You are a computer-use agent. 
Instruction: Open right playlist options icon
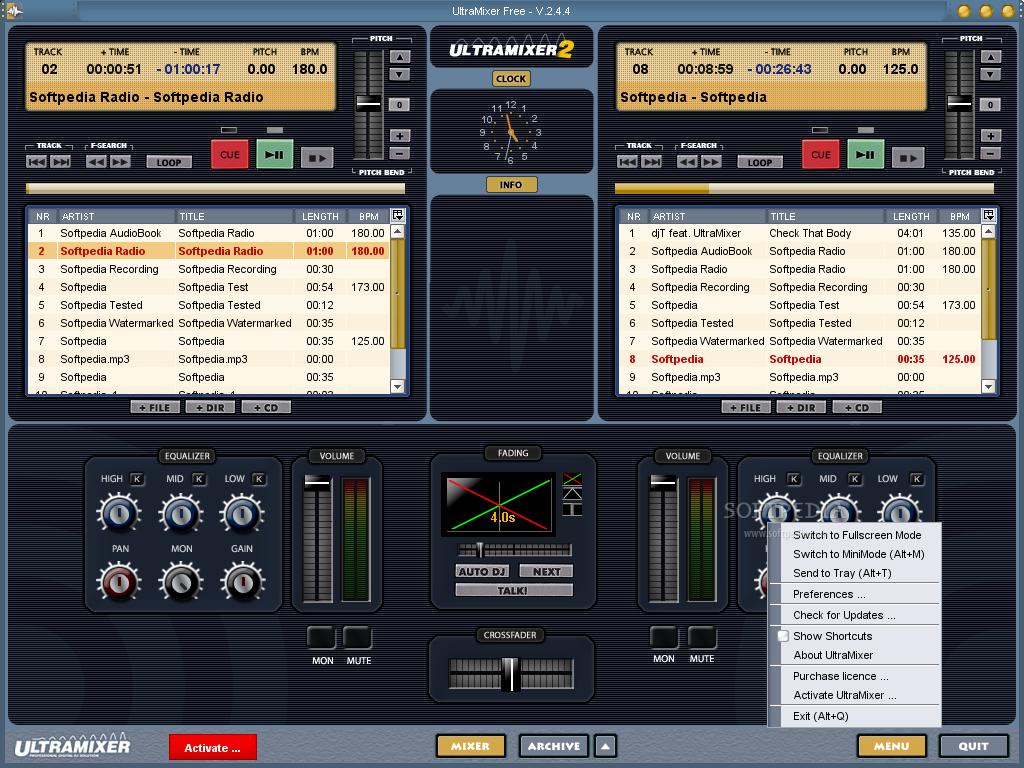pyautogui.click(x=989, y=215)
